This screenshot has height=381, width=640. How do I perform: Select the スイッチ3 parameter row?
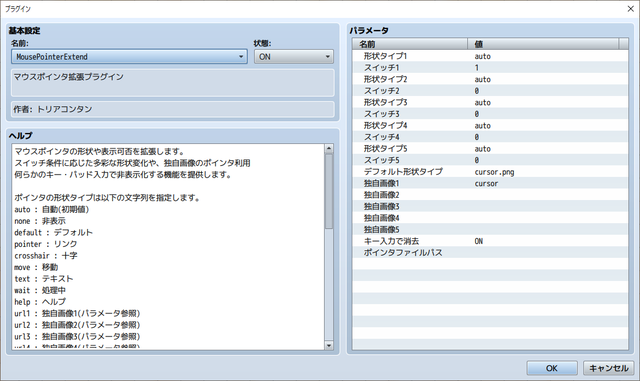(490, 114)
